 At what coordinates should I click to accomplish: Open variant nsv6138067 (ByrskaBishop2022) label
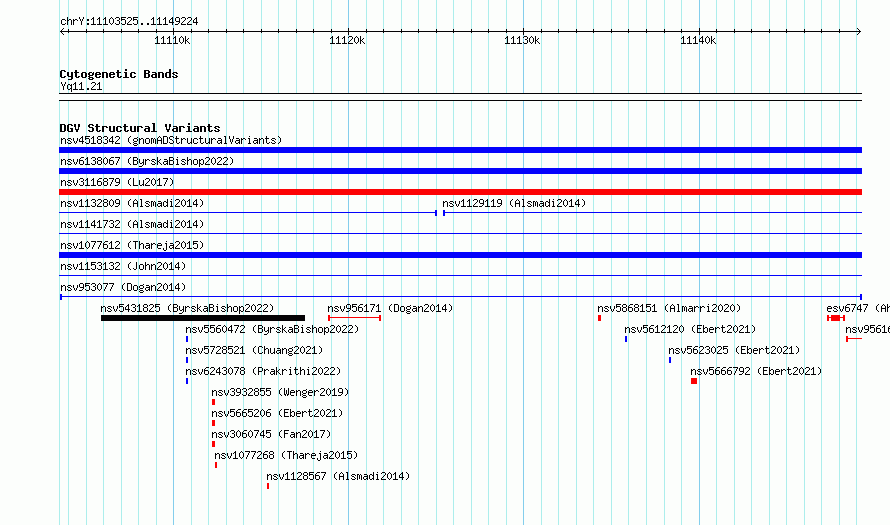click(x=147, y=161)
